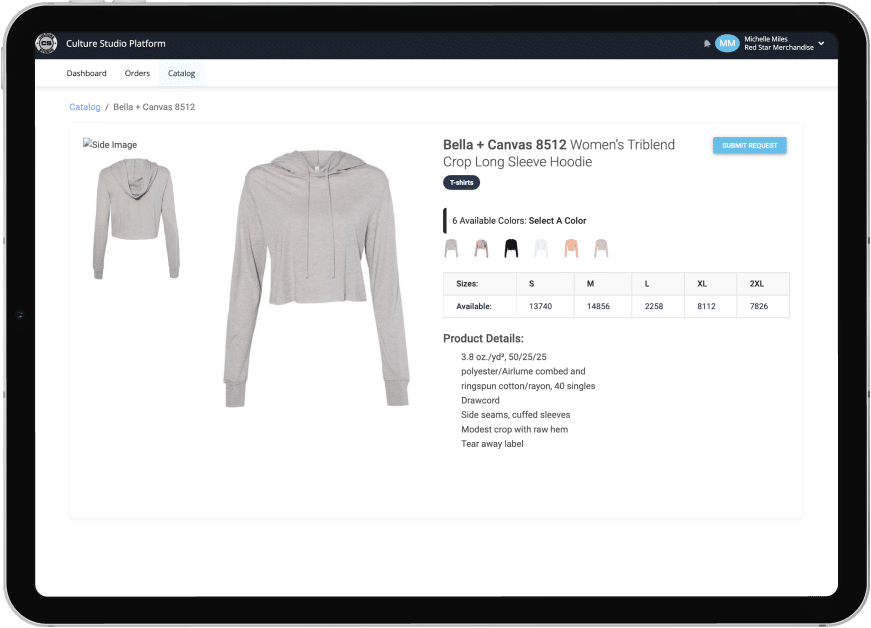Image resolution: width=871 pixels, height=628 pixels.
Task: Open the Dashboard tab
Action: 86,73
